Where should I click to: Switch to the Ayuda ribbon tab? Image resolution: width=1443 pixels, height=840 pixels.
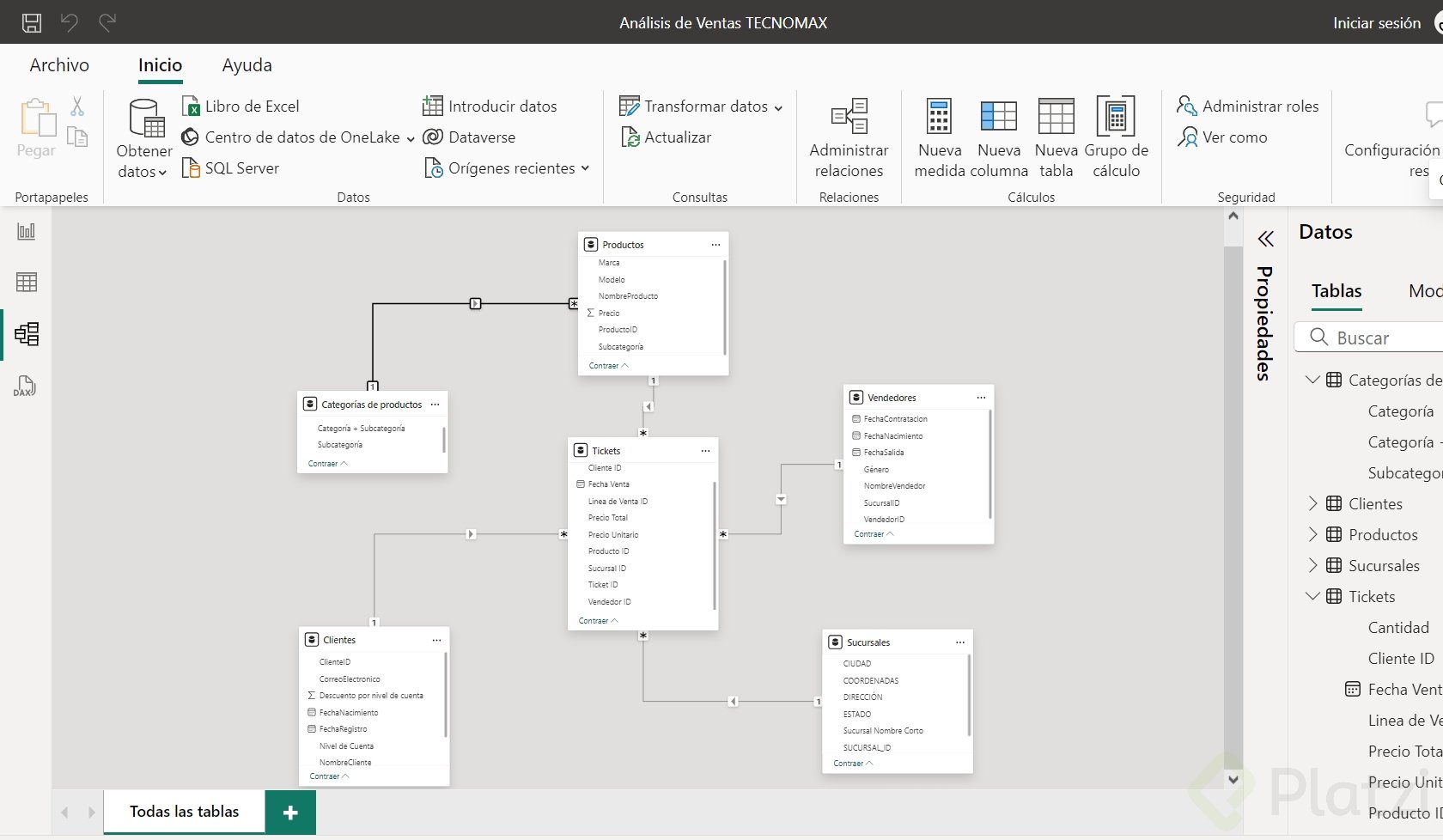[247, 65]
